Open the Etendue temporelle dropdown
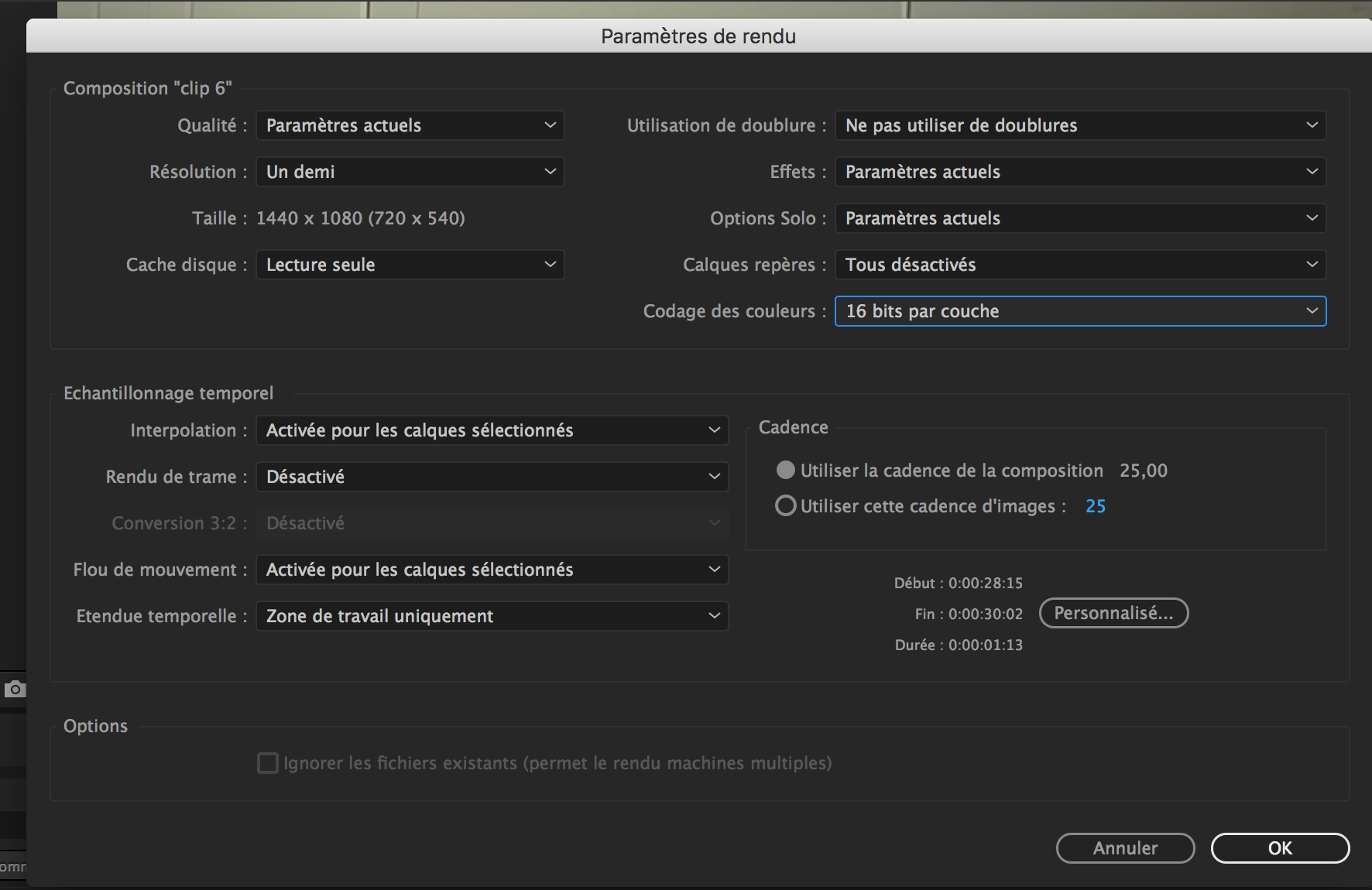This screenshot has width=1372, height=890. pos(492,616)
